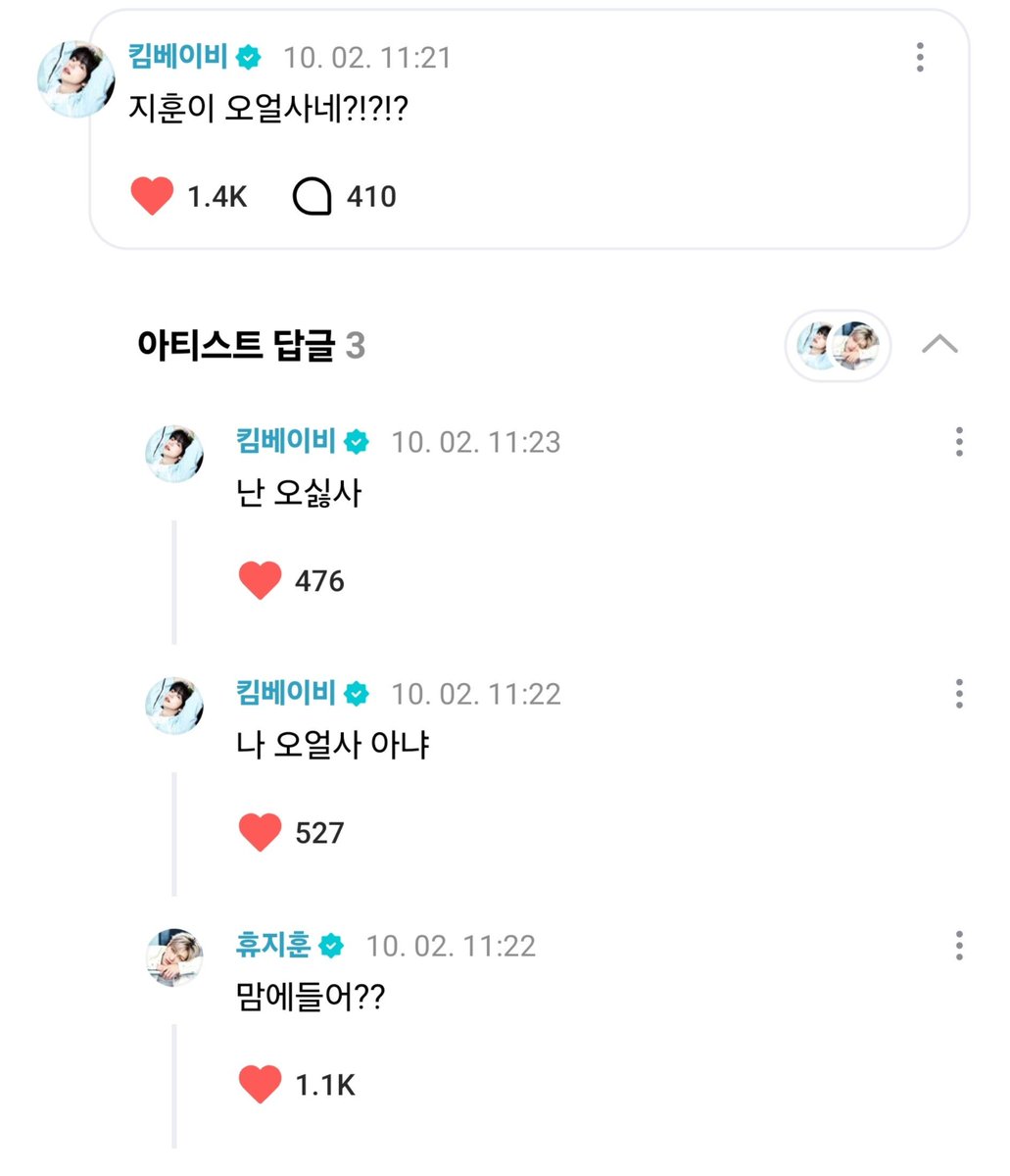Image resolution: width=1010 pixels, height=1176 pixels.
Task: Like 휴지훈's reply with 1.1K hearts
Action: [260, 1085]
